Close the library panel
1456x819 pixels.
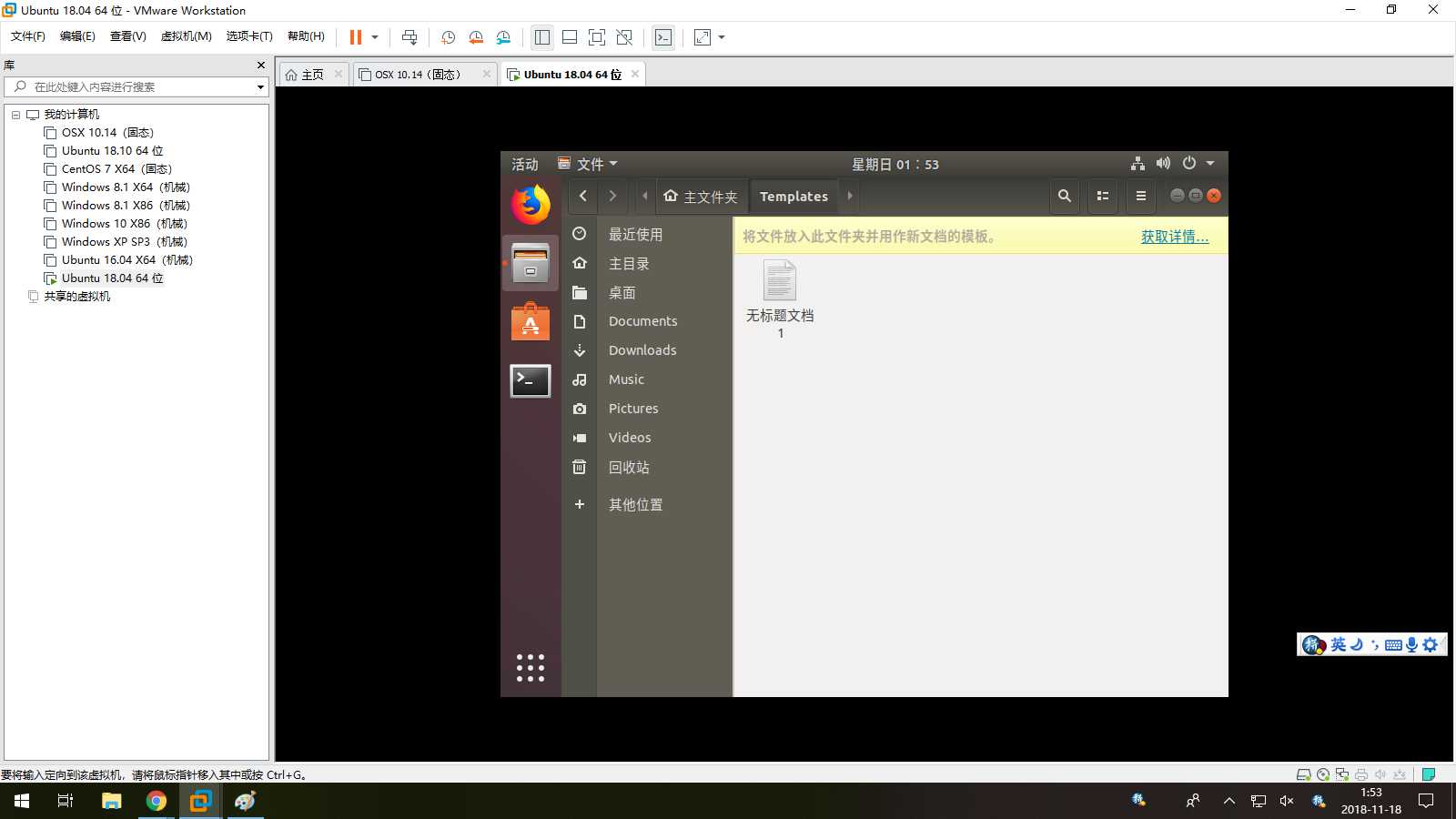click(261, 65)
